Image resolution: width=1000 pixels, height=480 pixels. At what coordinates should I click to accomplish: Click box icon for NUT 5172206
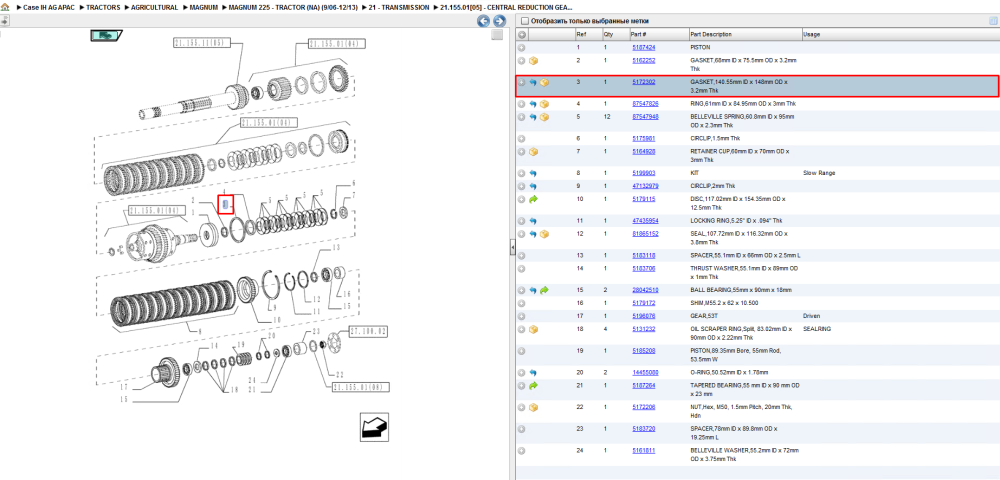tap(534, 407)
